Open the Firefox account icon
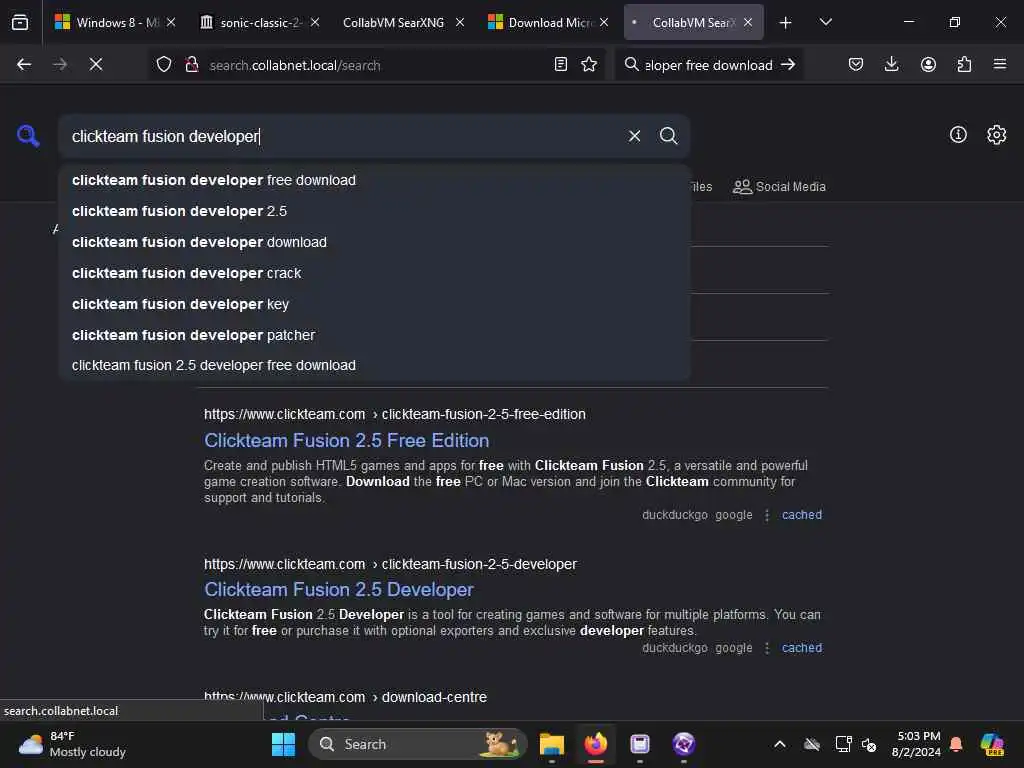 pyautogui.click(x=928, y=64)
